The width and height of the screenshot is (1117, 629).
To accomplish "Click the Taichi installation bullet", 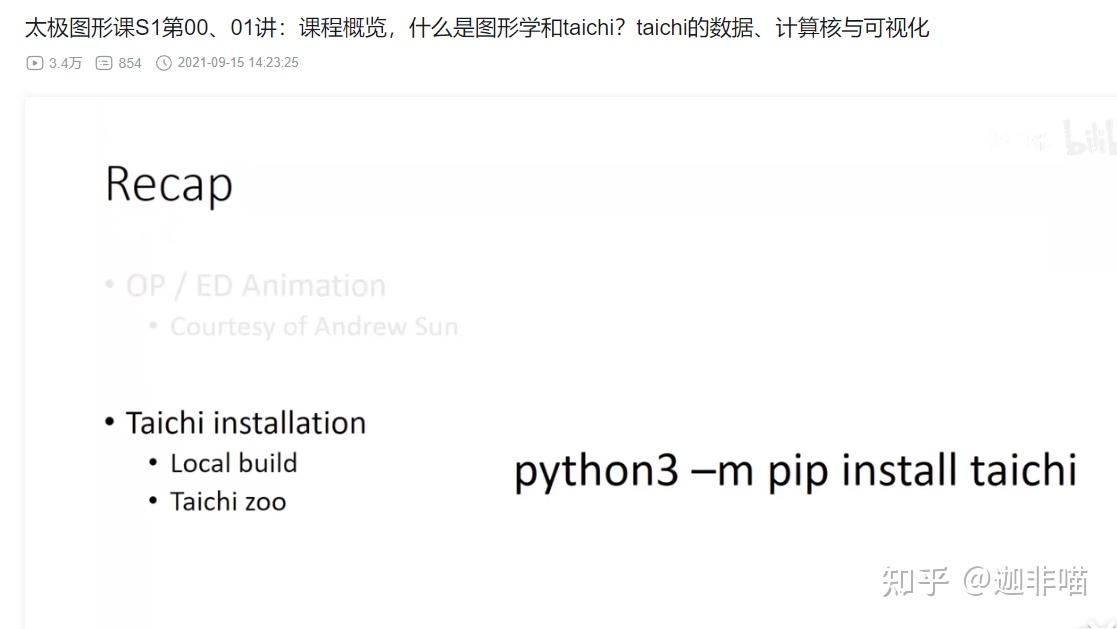I will 245,423.
